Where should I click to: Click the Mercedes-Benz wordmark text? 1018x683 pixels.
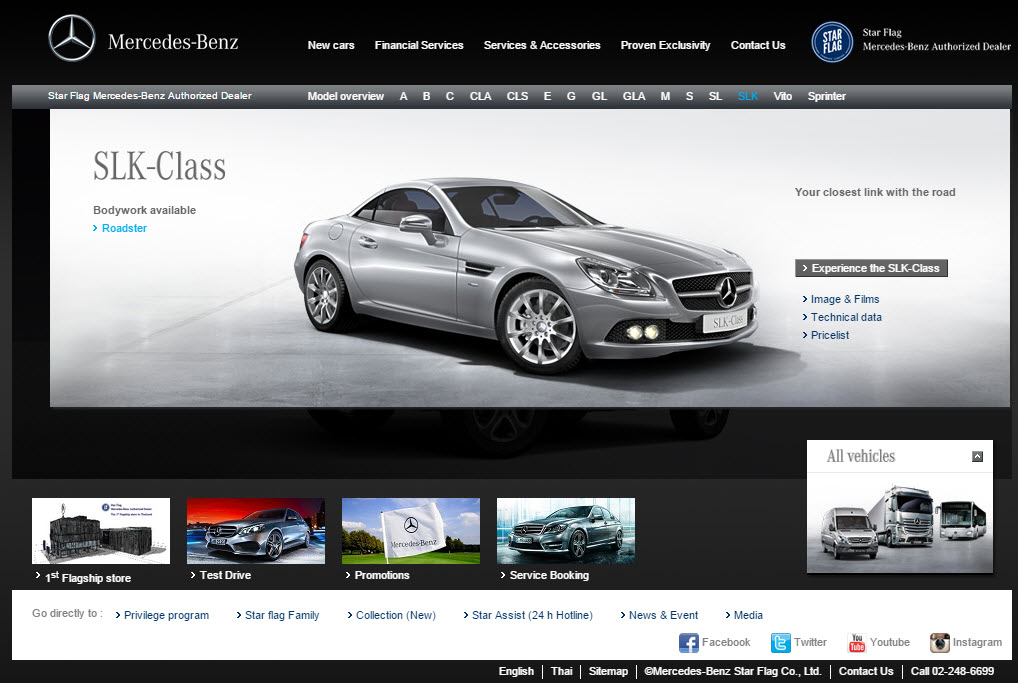[173, 42]
